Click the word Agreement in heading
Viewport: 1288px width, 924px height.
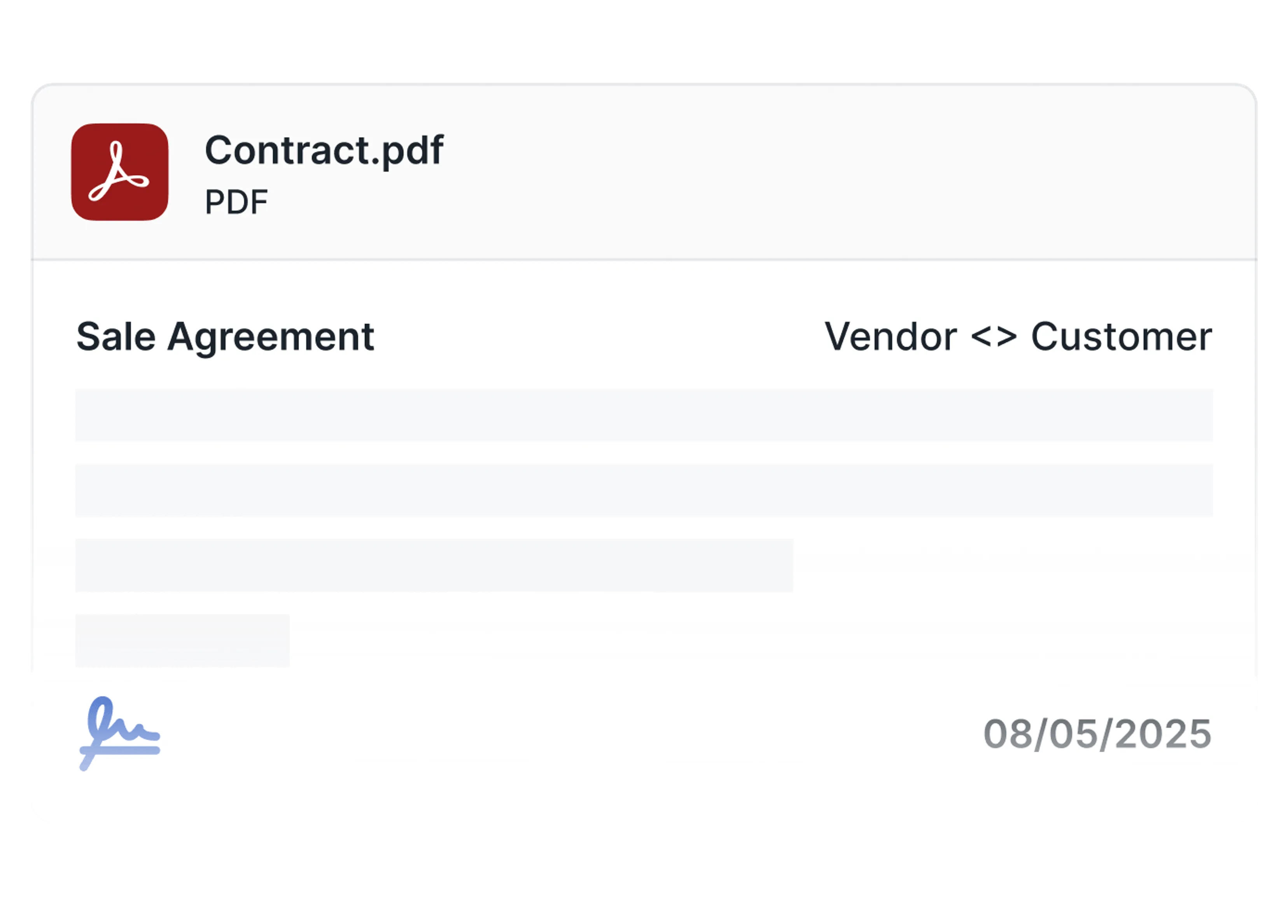270,338
